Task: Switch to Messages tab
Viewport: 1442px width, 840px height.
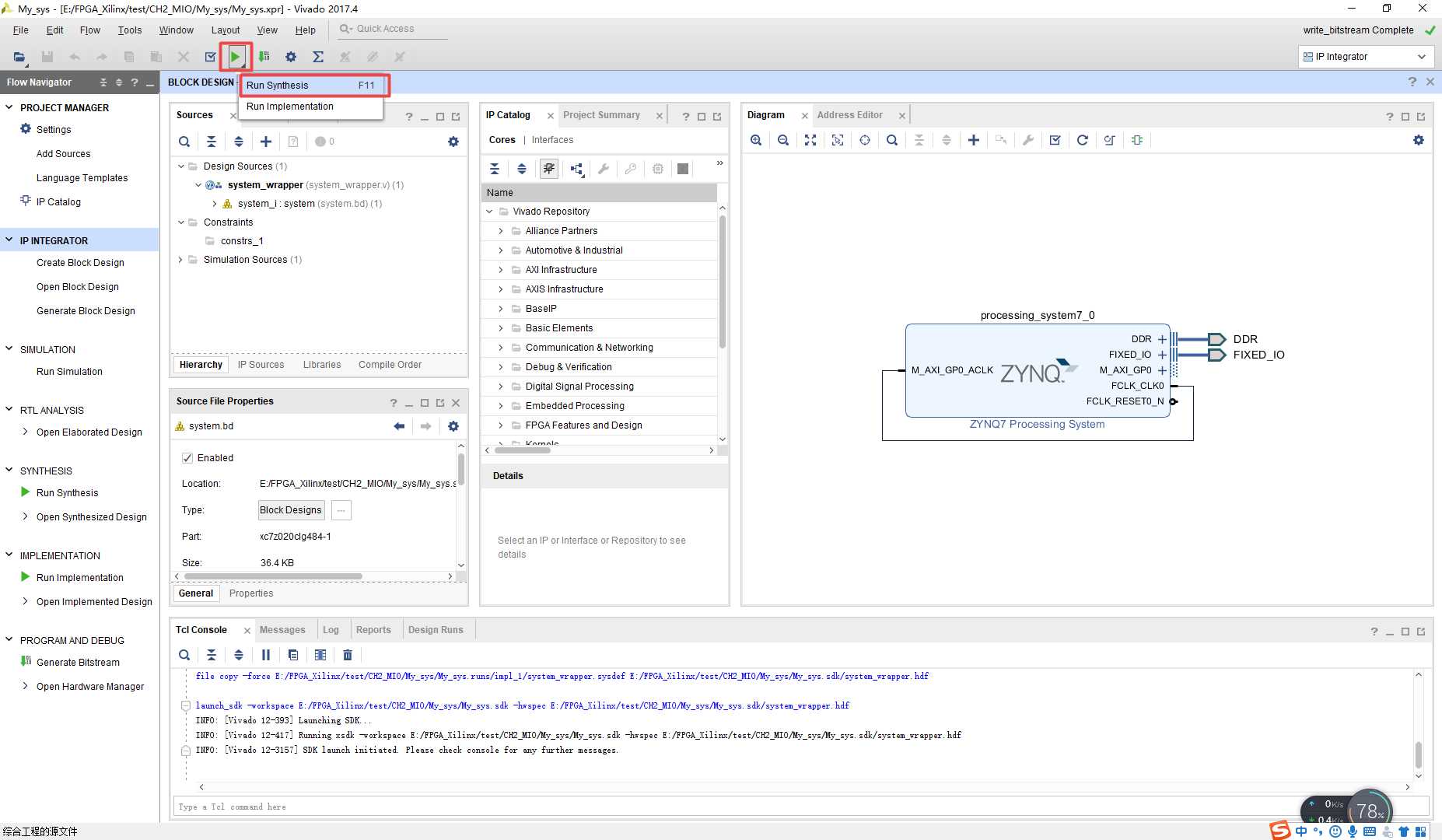Action: (x=282, y=630)
